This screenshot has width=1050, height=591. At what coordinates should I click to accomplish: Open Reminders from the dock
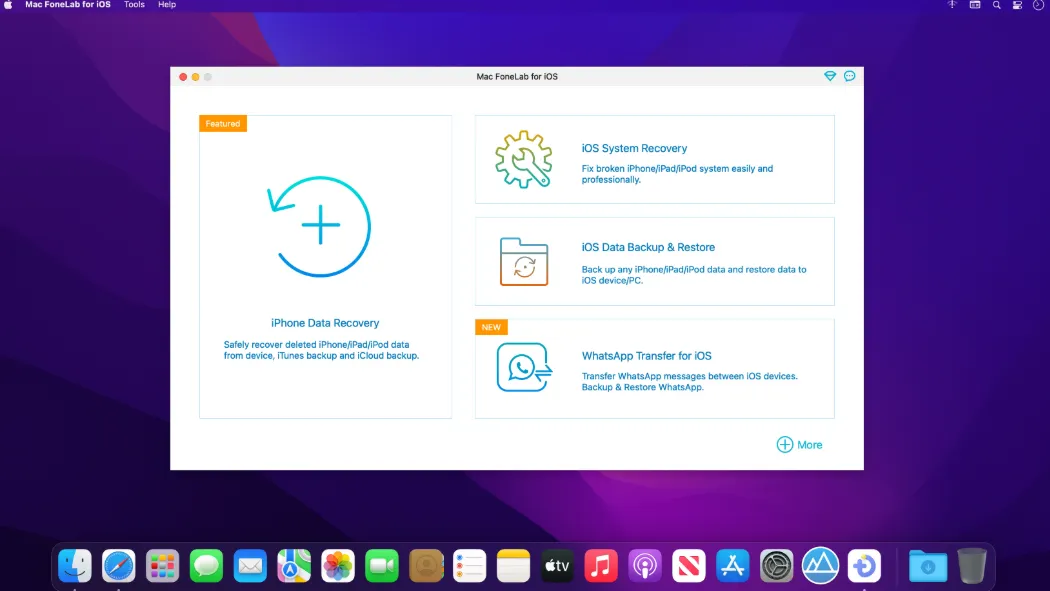469,566
